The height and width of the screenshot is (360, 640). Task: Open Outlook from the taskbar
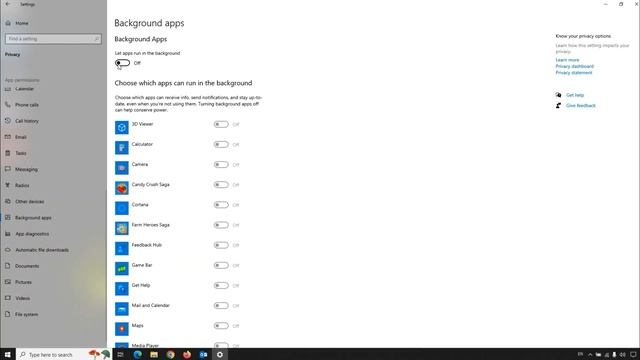pos(203,354)
